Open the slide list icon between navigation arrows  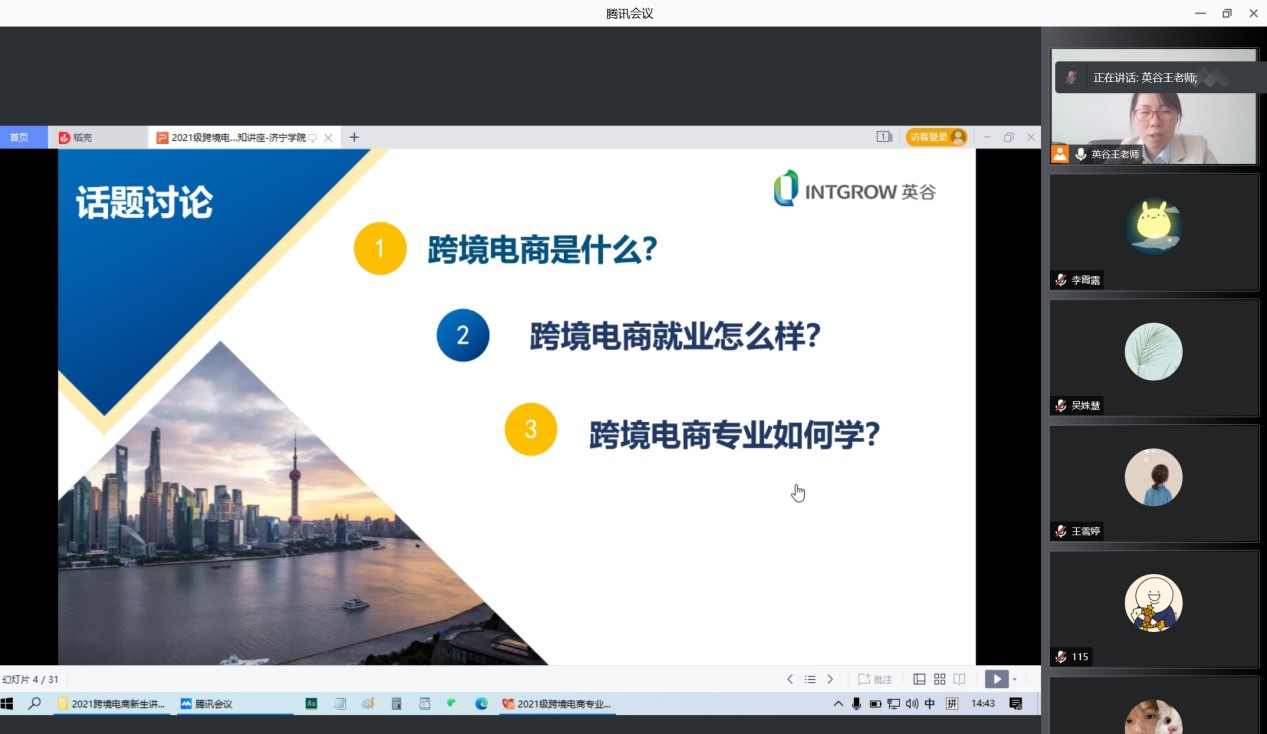pos(810,679)
